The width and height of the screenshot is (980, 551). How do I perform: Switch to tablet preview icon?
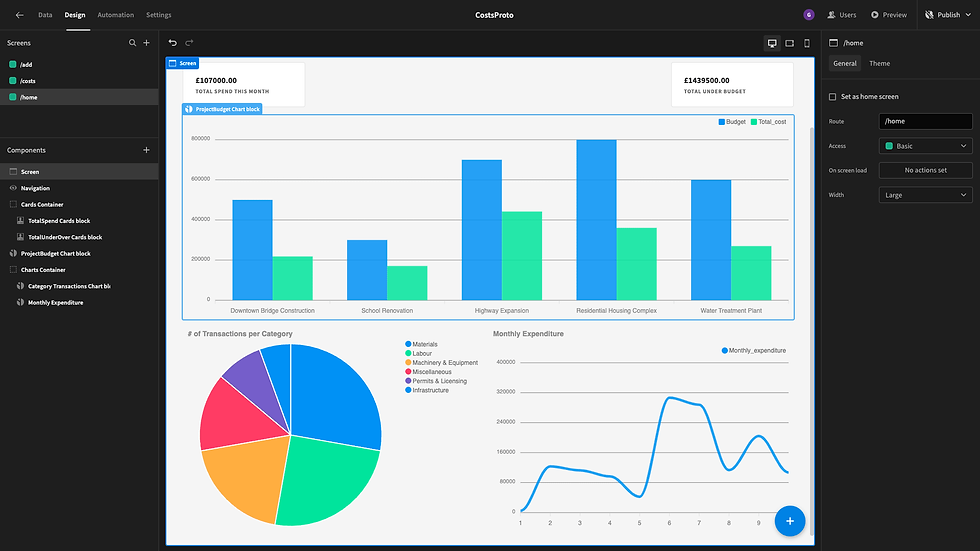[789, 43]
